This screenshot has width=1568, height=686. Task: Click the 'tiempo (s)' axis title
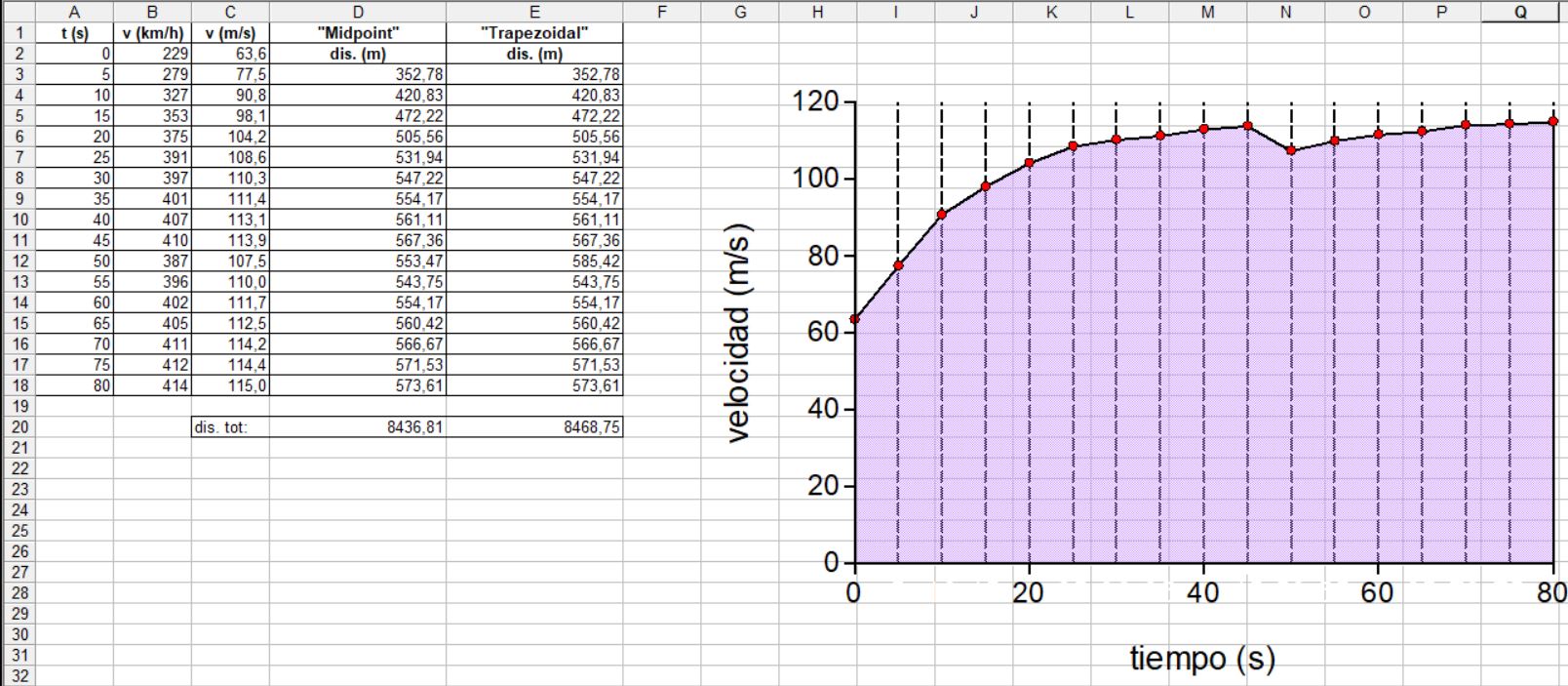point(1202,658)
